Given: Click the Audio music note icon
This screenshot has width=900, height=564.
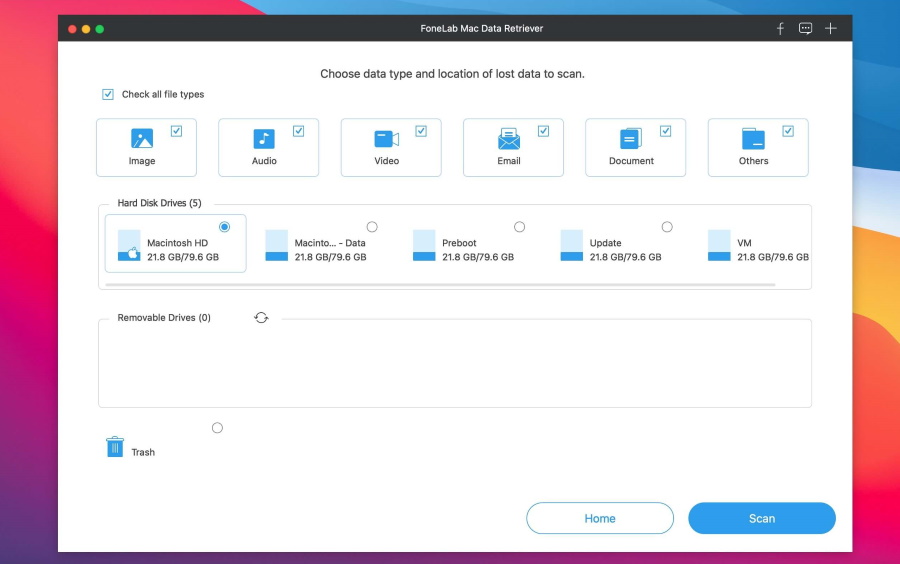Looking at the screenshot, I should 264,139.
